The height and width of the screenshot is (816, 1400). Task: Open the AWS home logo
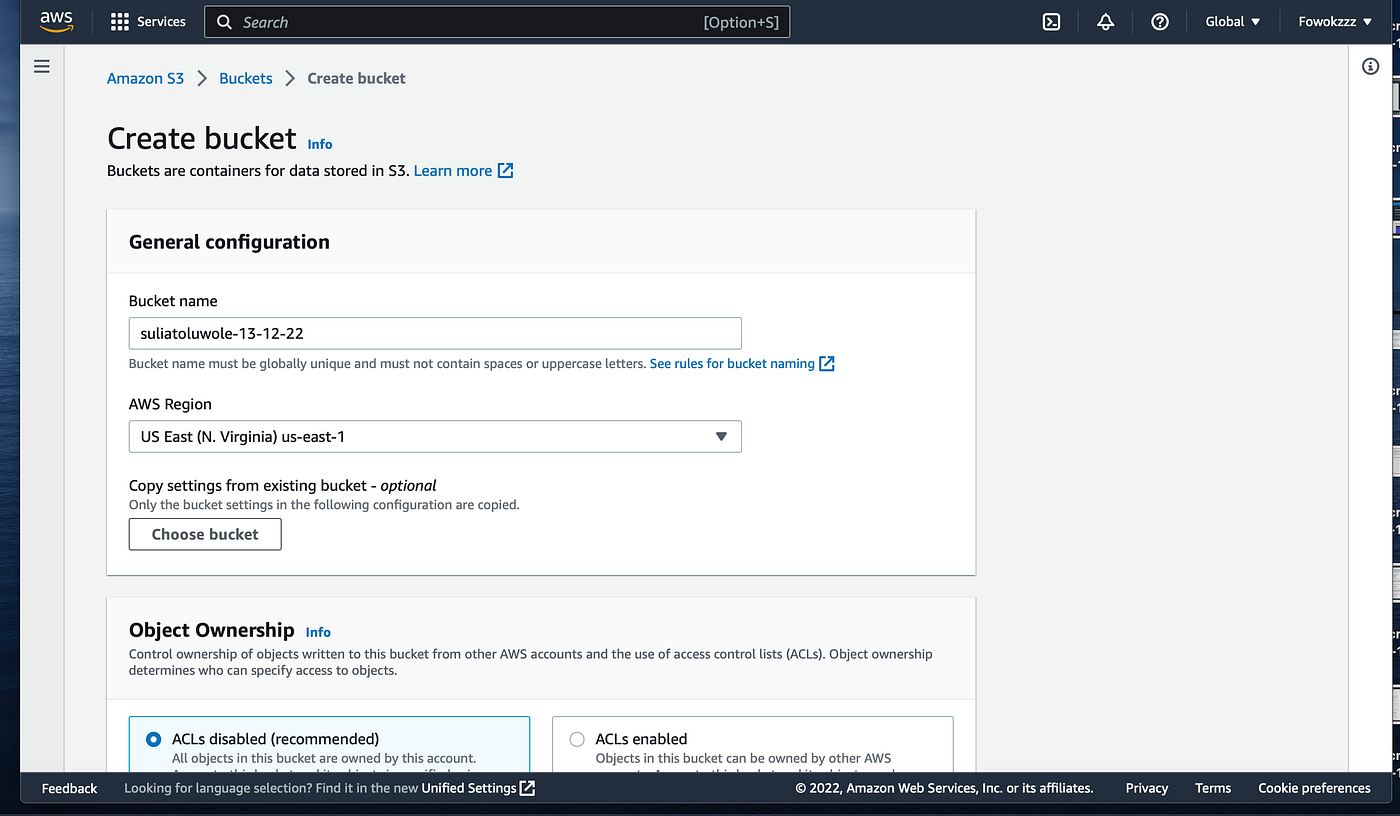coord(57,22)
